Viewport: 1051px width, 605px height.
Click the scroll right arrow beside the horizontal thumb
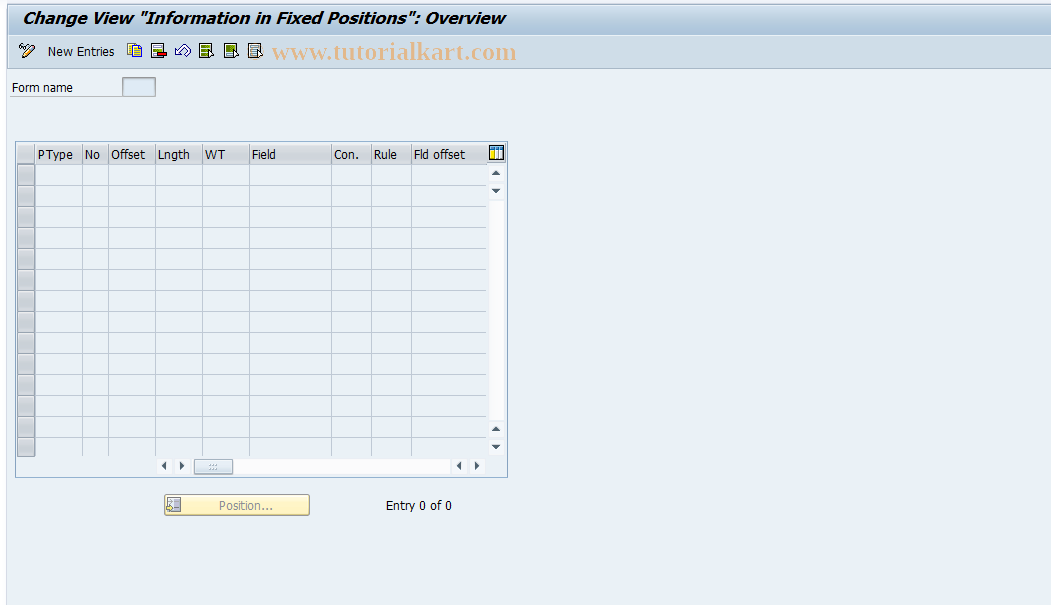click(x=182, y=466)
